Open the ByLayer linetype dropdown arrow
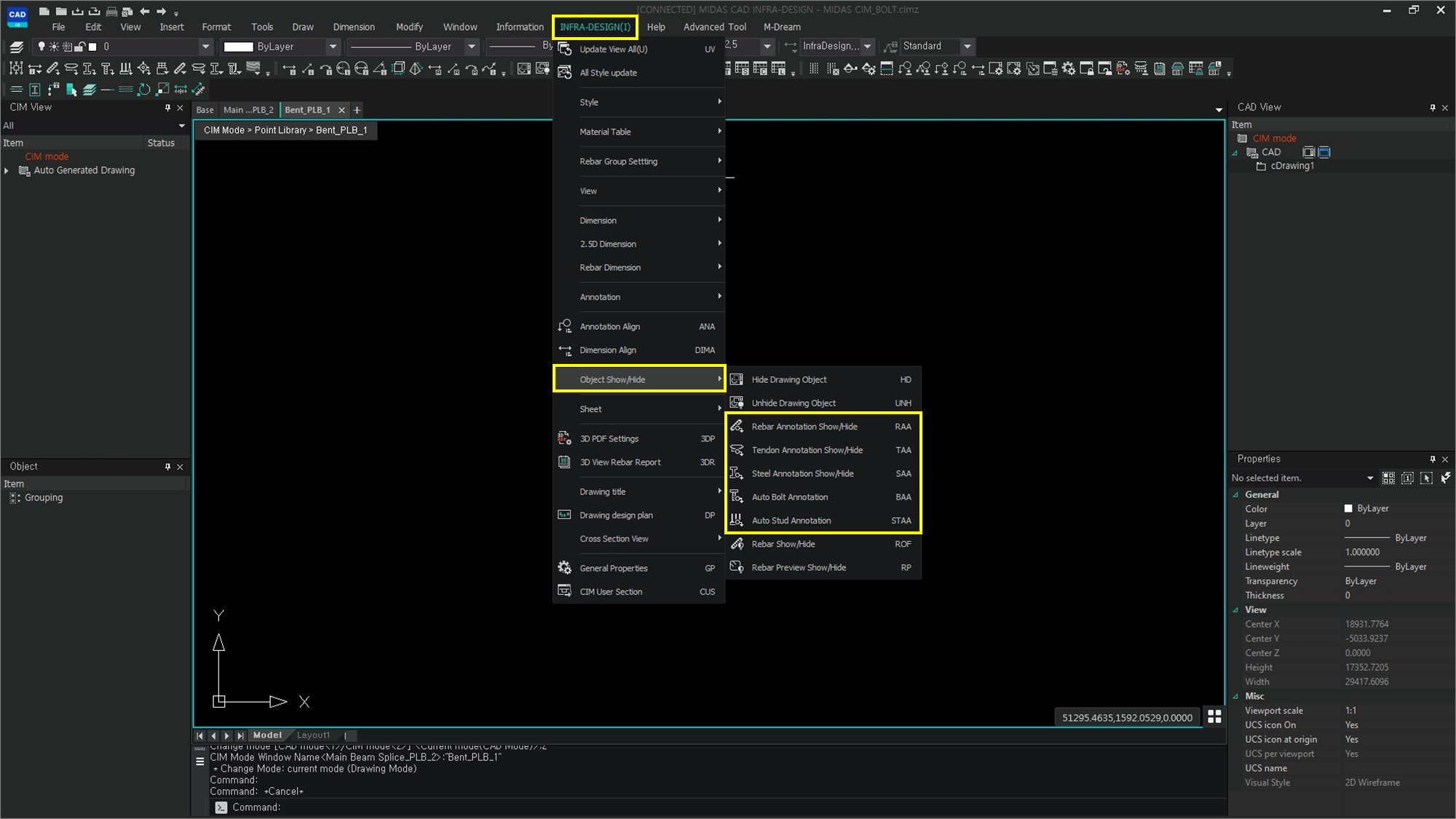This screenshot has width=1456, height=819. click(x=472, y=47)
